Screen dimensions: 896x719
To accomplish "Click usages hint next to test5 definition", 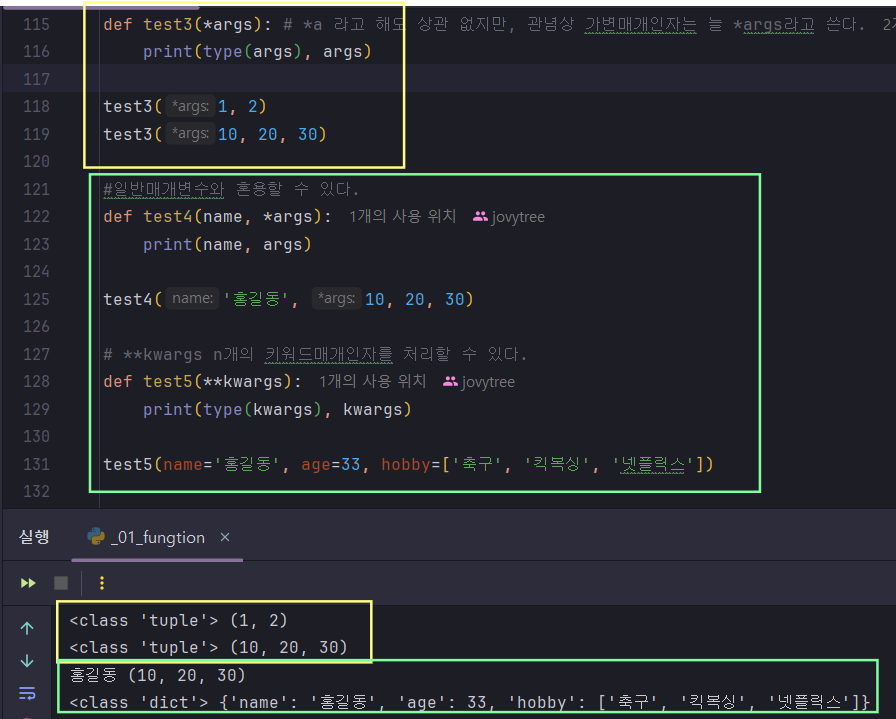I will (x=373, y=381).
